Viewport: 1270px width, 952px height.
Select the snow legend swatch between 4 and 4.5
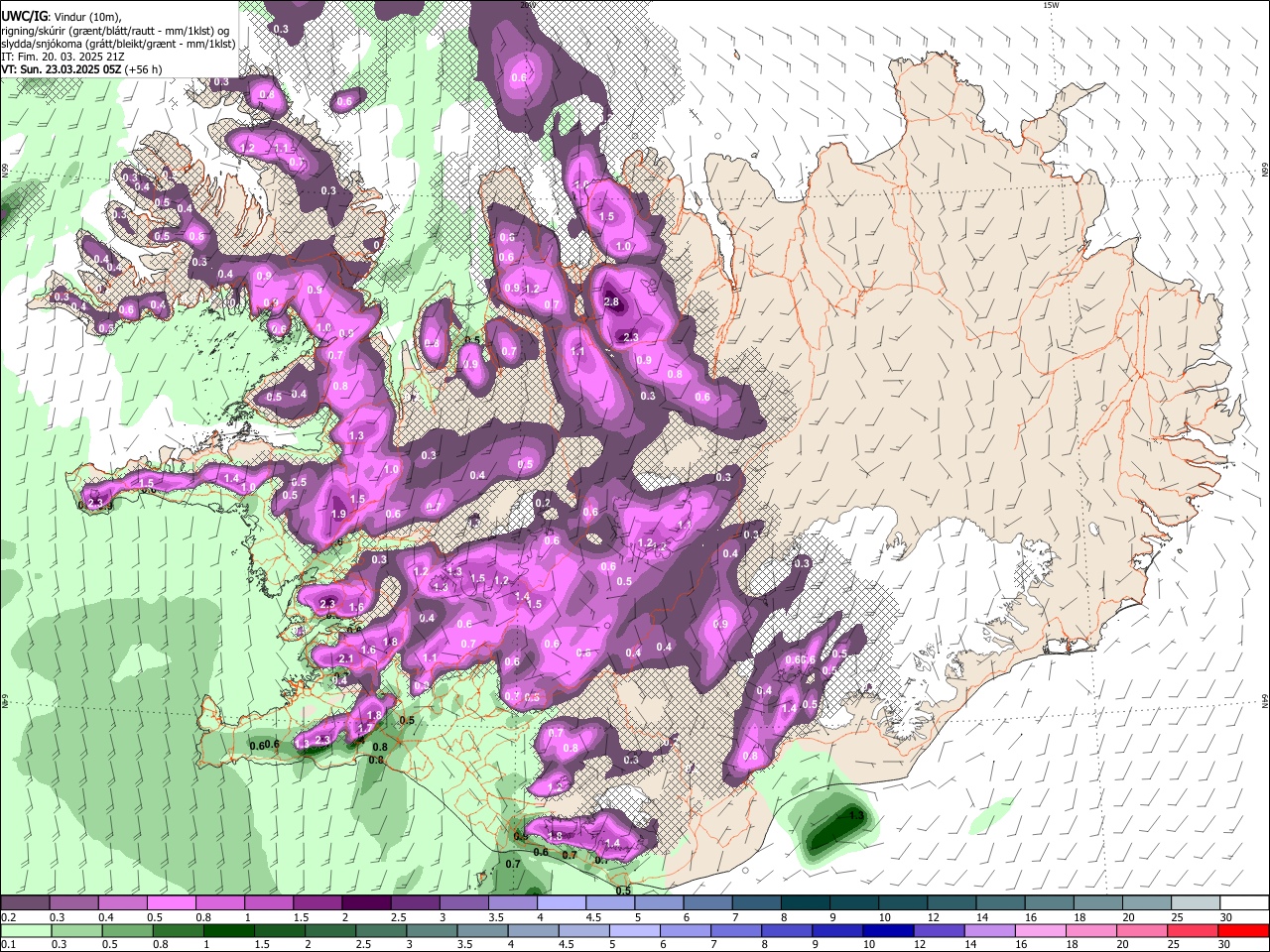coord(562,903)
